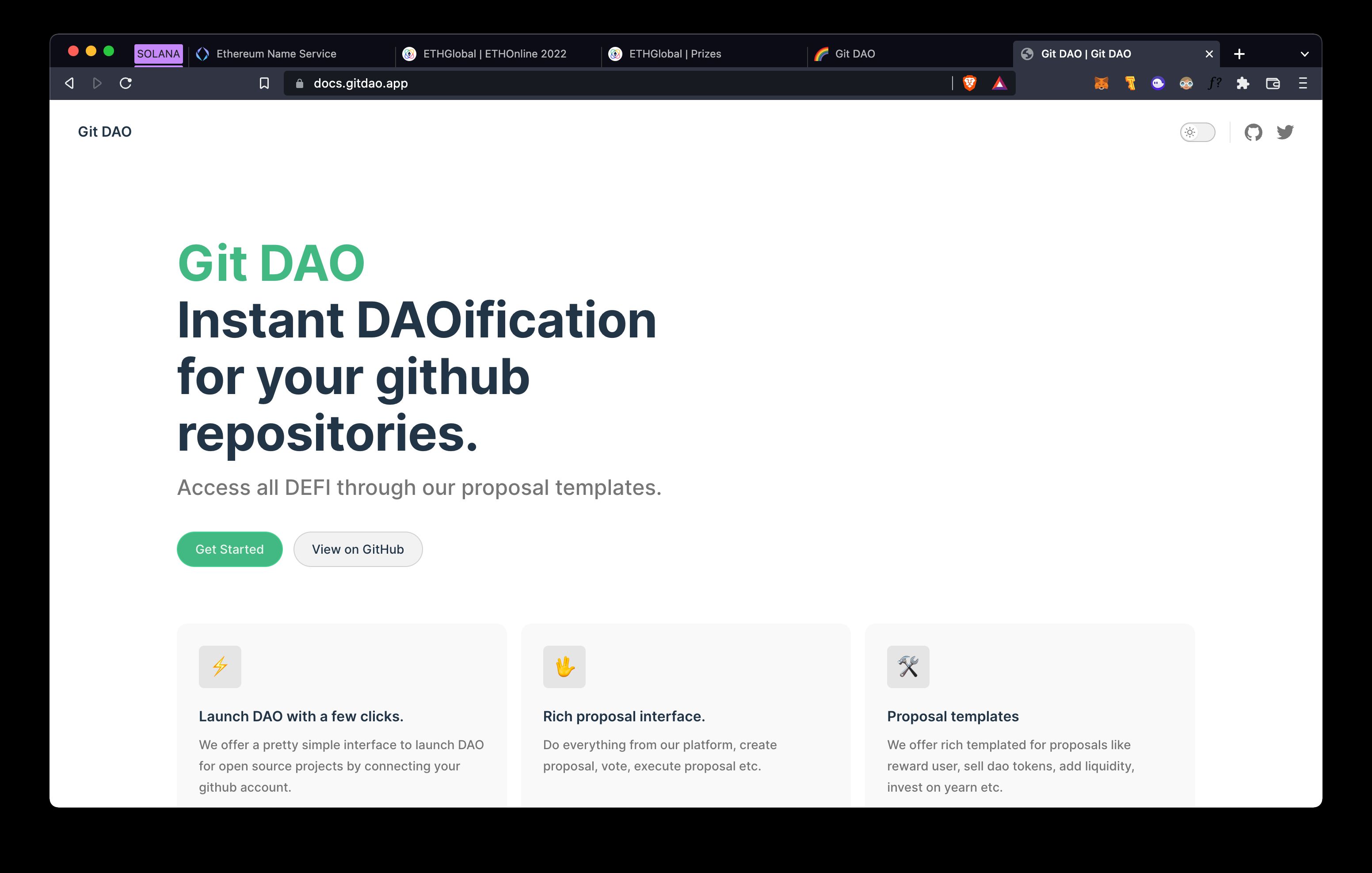Open the Twitter icon link in header

point(1285,132)
